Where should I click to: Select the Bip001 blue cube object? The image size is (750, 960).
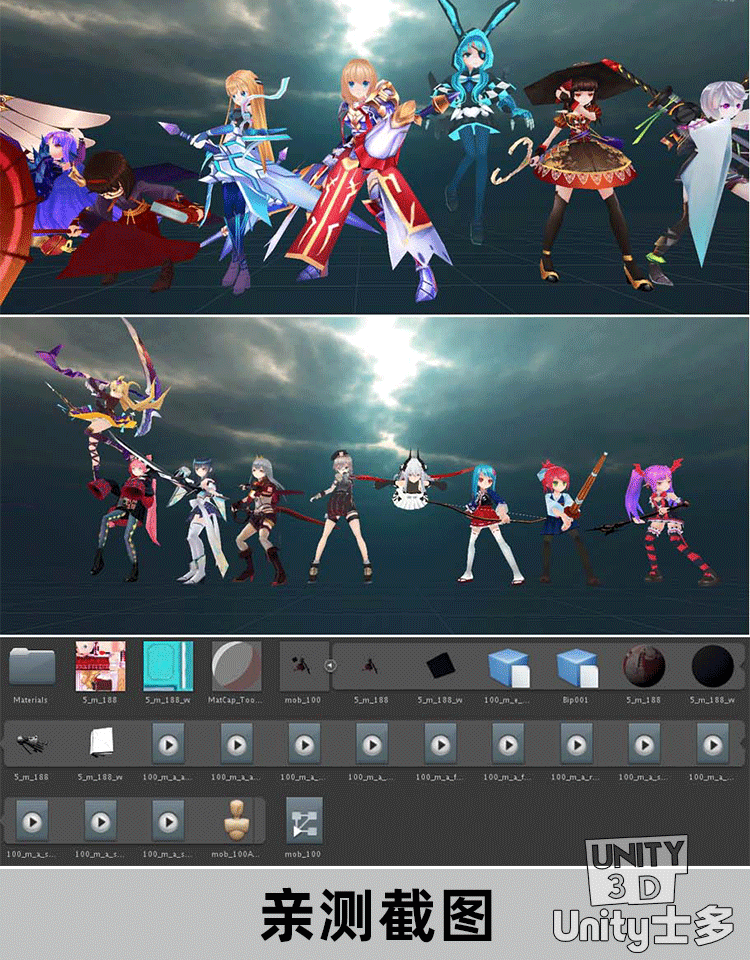tap(577, 669)
